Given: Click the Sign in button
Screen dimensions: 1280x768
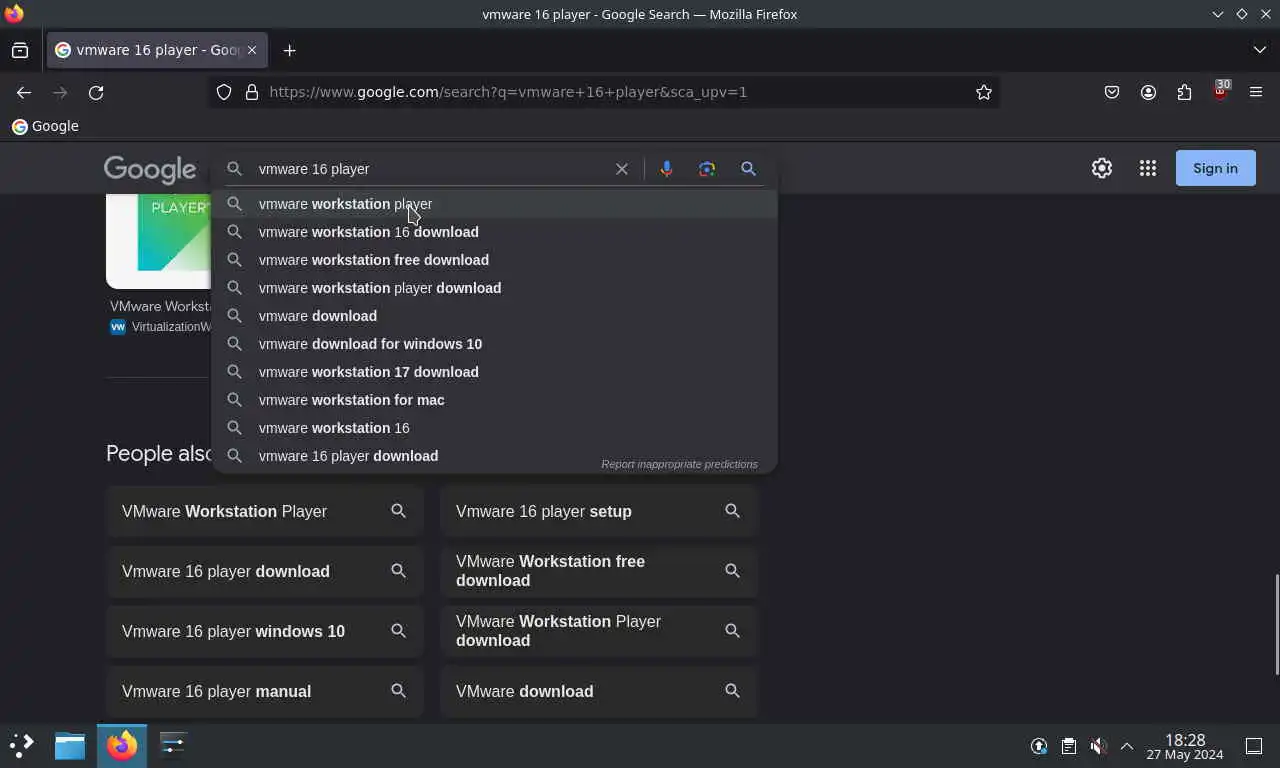Looking at the screenshot, I should tap(1215, 168).
